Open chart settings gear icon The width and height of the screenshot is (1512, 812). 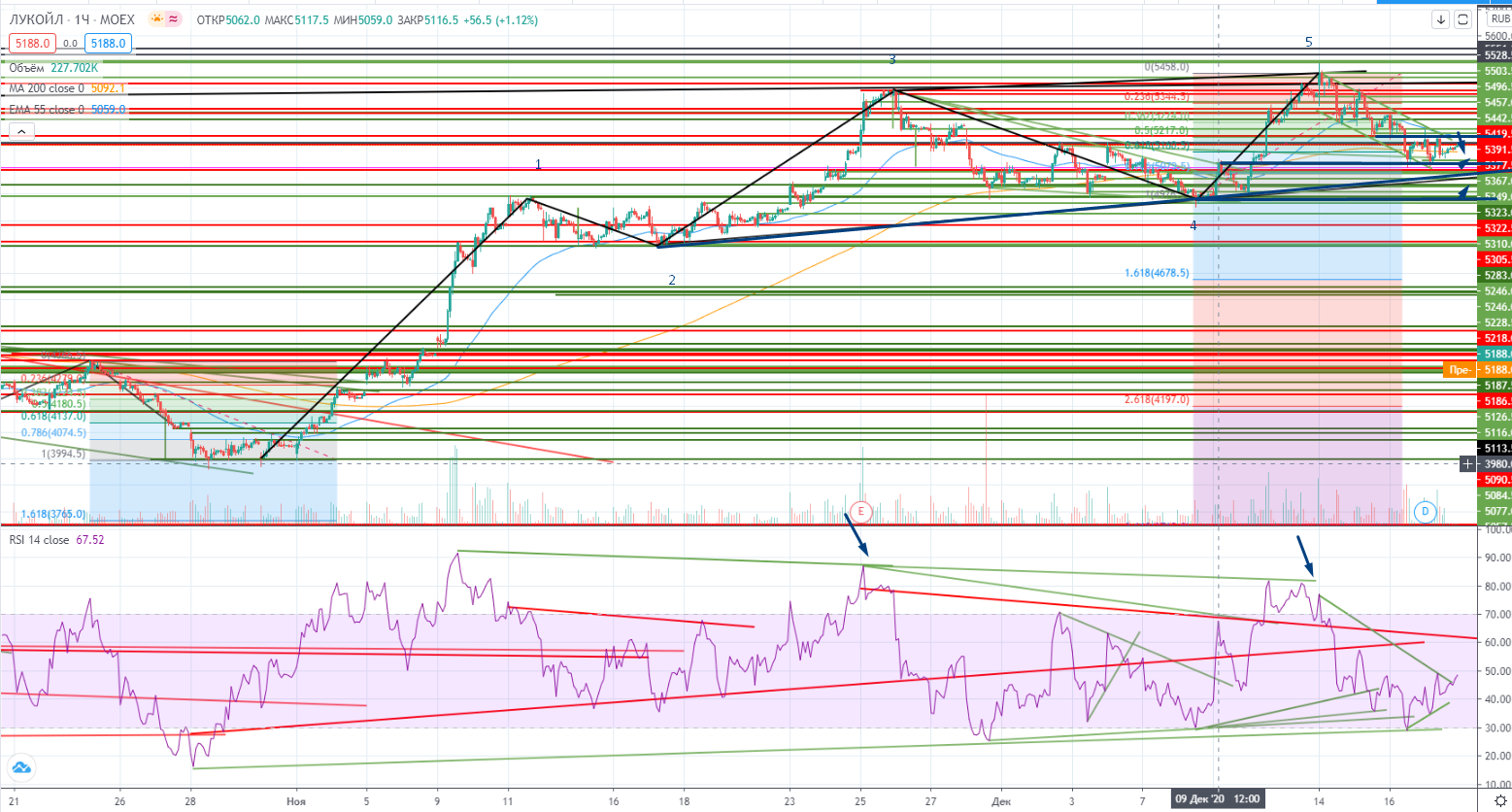tap(1500, 800)
